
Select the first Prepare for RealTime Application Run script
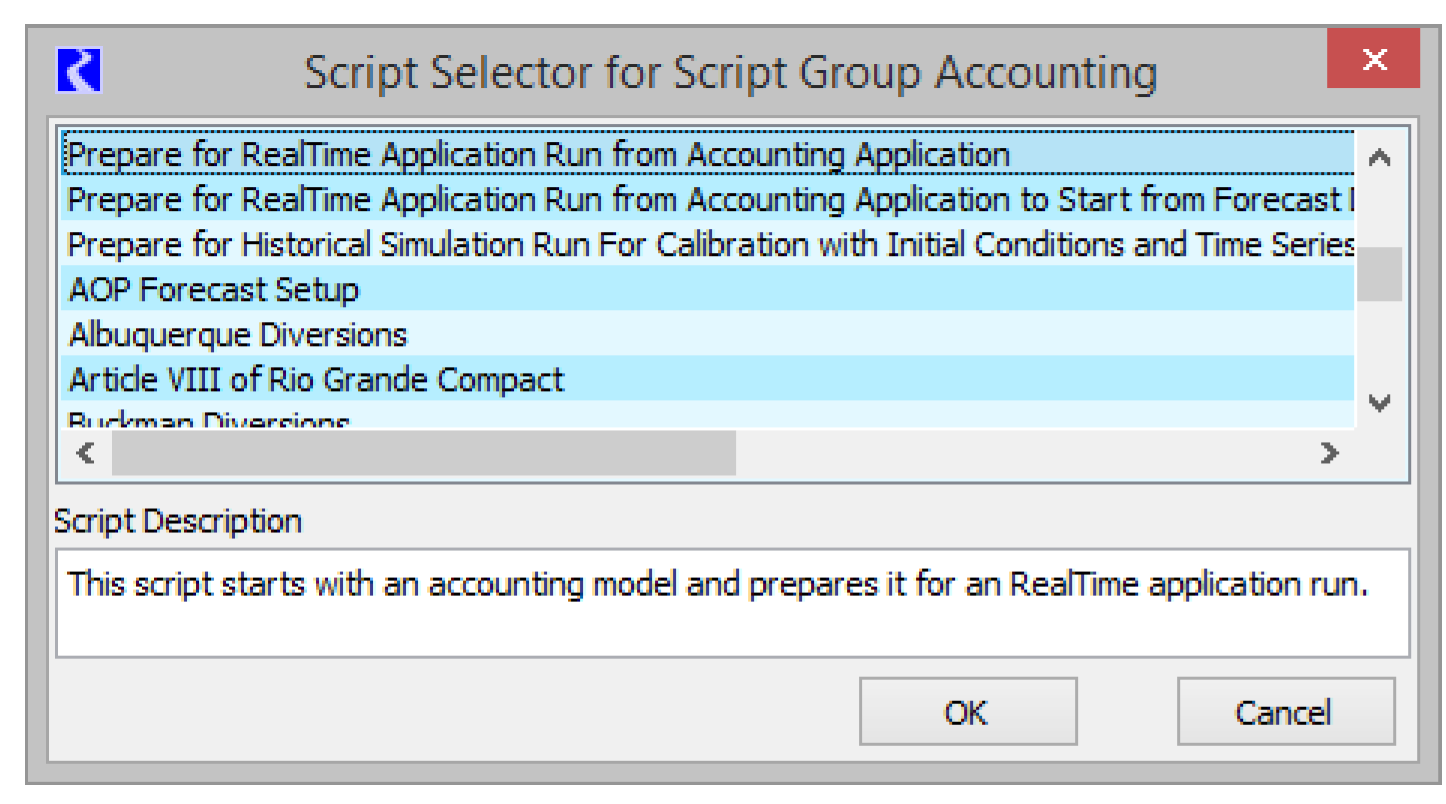[539, 155]
